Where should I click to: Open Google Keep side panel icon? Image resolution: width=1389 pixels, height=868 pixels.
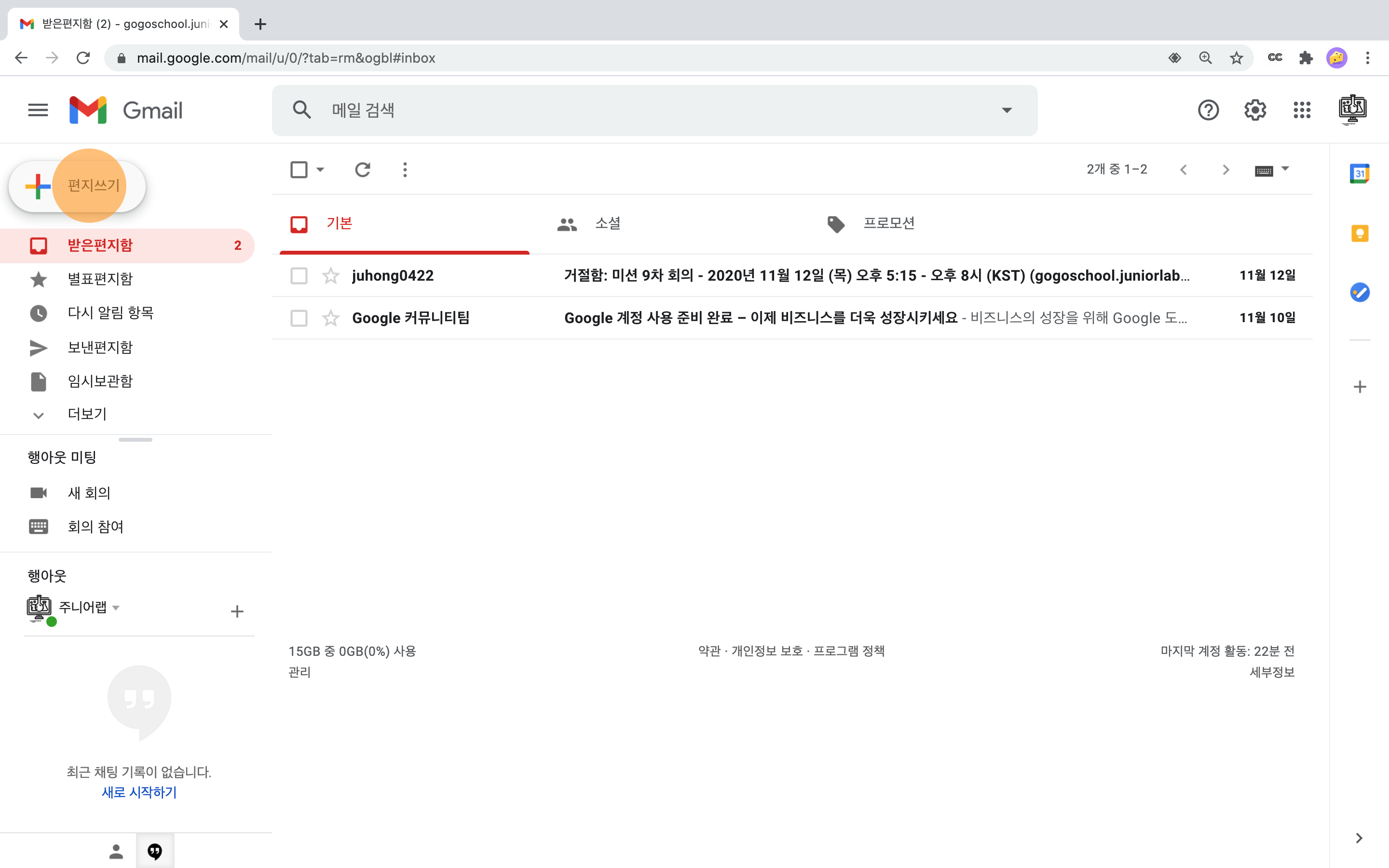pyautogui.click(x=1359, y=233)
